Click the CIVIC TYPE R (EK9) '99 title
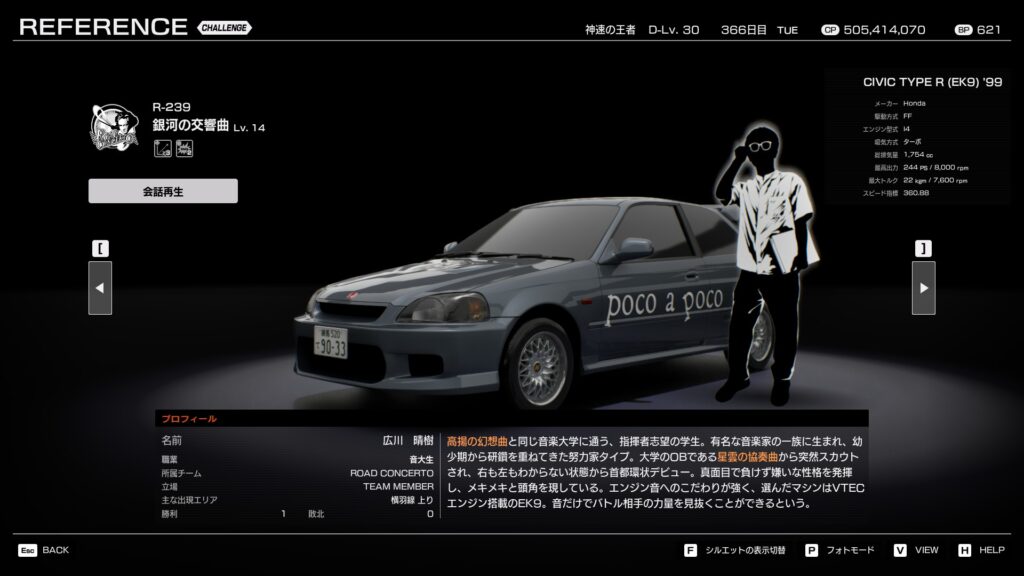The width and height of the screenshot is (1024, 576). 931,82
